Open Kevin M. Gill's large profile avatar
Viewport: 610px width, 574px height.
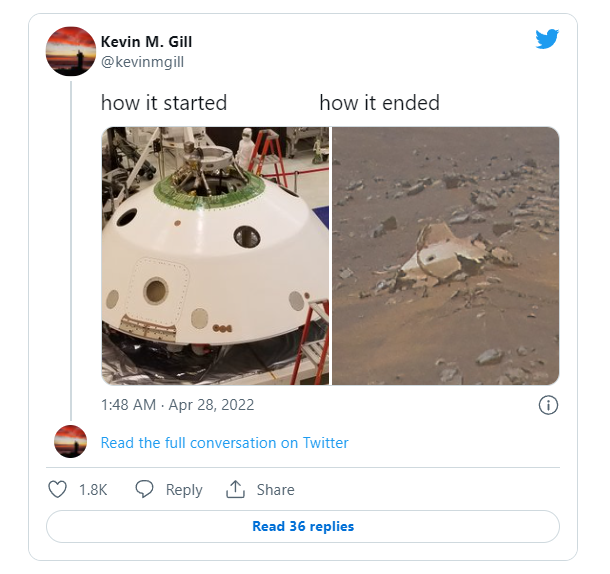(71, 51)
